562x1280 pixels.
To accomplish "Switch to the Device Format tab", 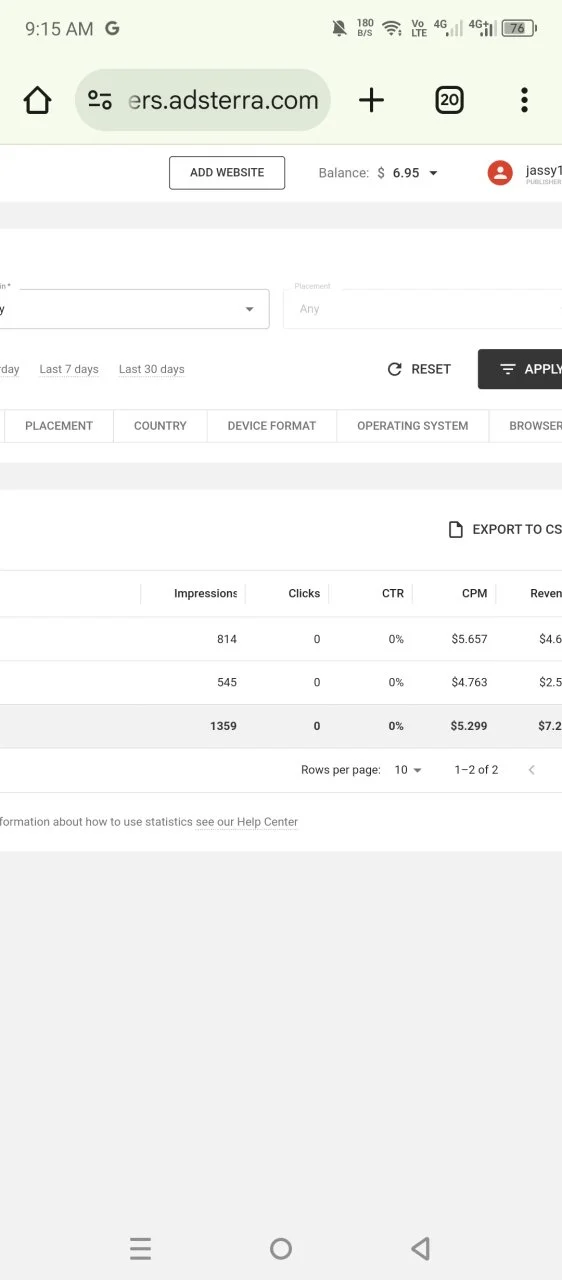I will coord(272,426).
